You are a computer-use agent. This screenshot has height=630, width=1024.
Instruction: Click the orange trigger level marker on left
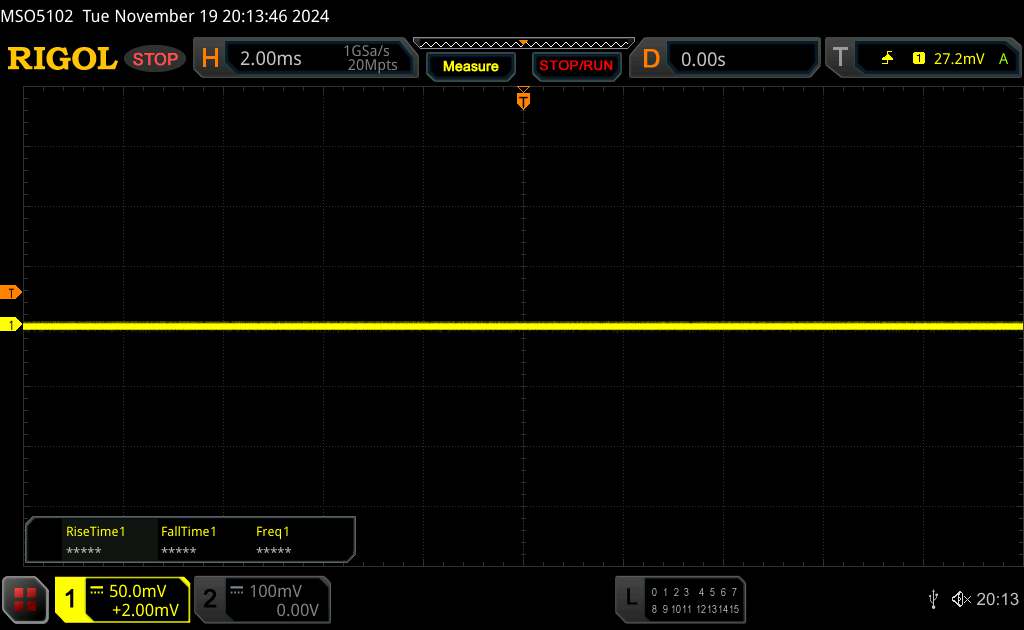pyautogui.click(x=10, y=292)
